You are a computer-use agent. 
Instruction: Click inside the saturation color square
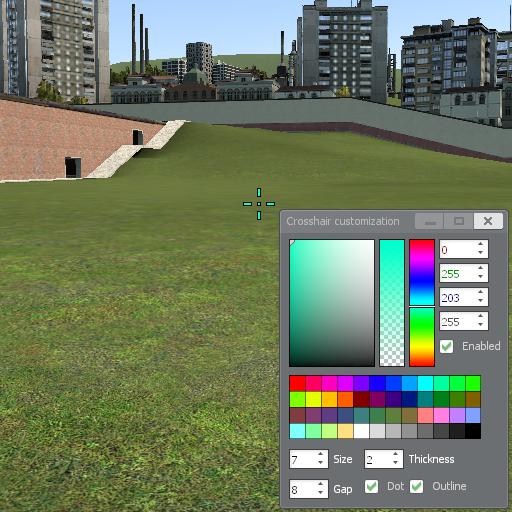click(332, 303)
